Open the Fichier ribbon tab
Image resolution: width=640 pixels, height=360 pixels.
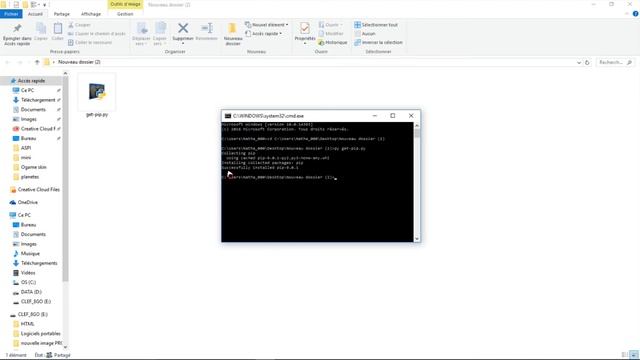[11, 14]
